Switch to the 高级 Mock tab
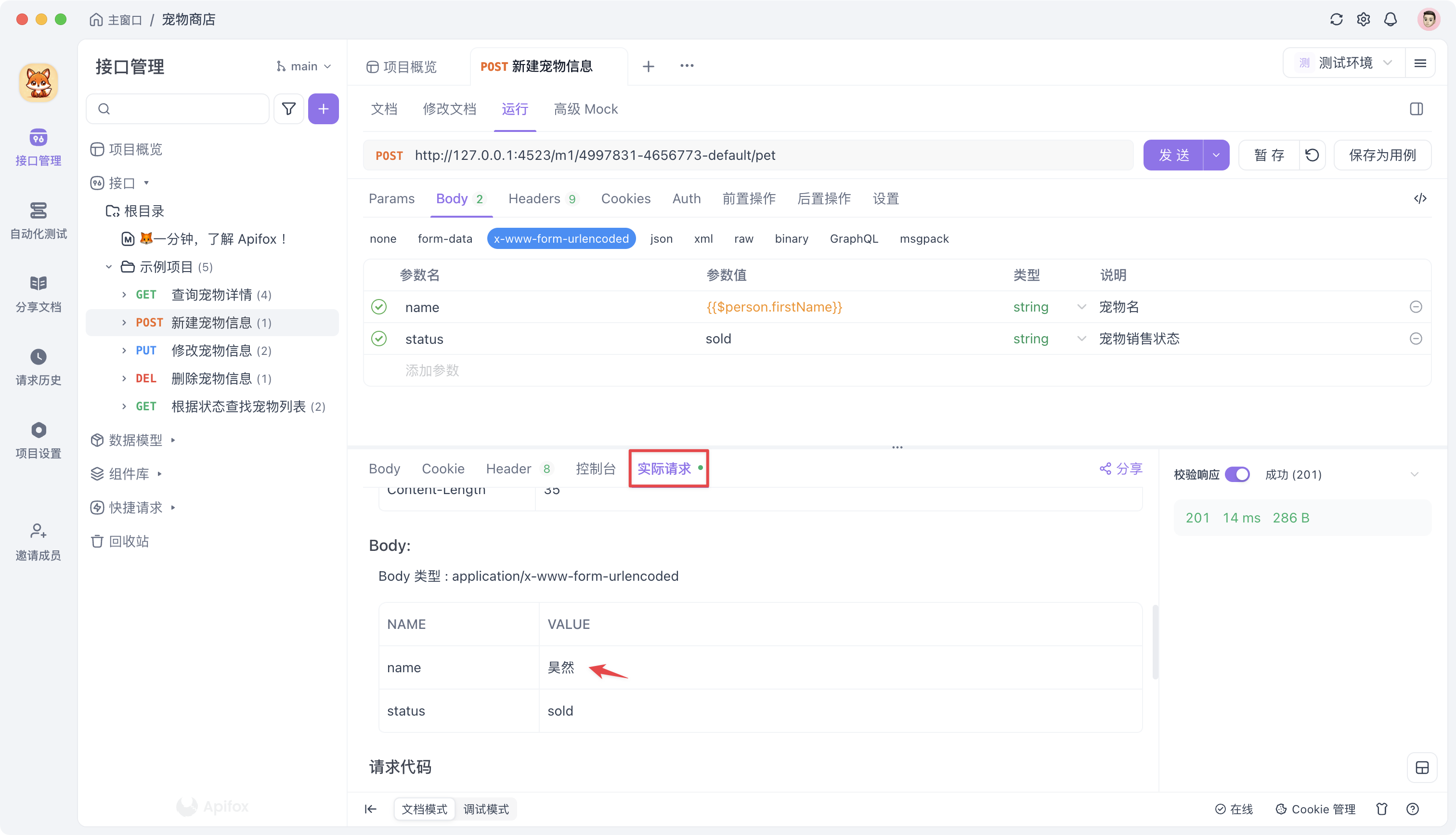1456x835 pixels. pyautogui.click(x=586, y=109)
